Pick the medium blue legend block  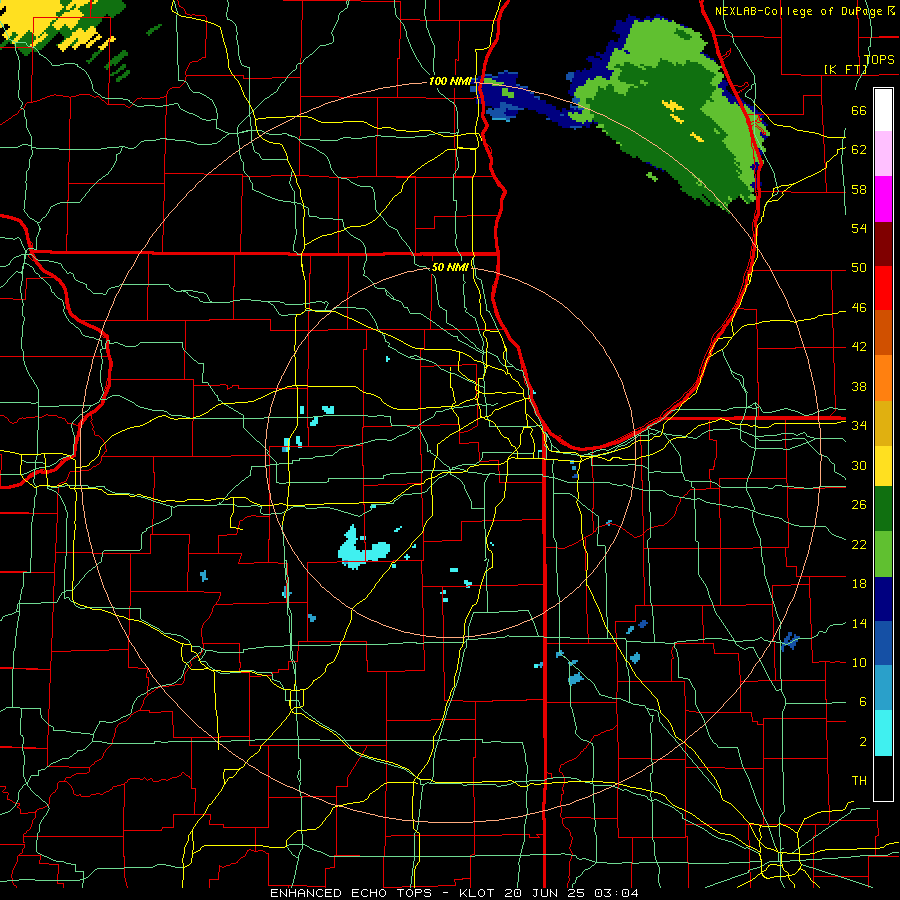coord(883,643)
